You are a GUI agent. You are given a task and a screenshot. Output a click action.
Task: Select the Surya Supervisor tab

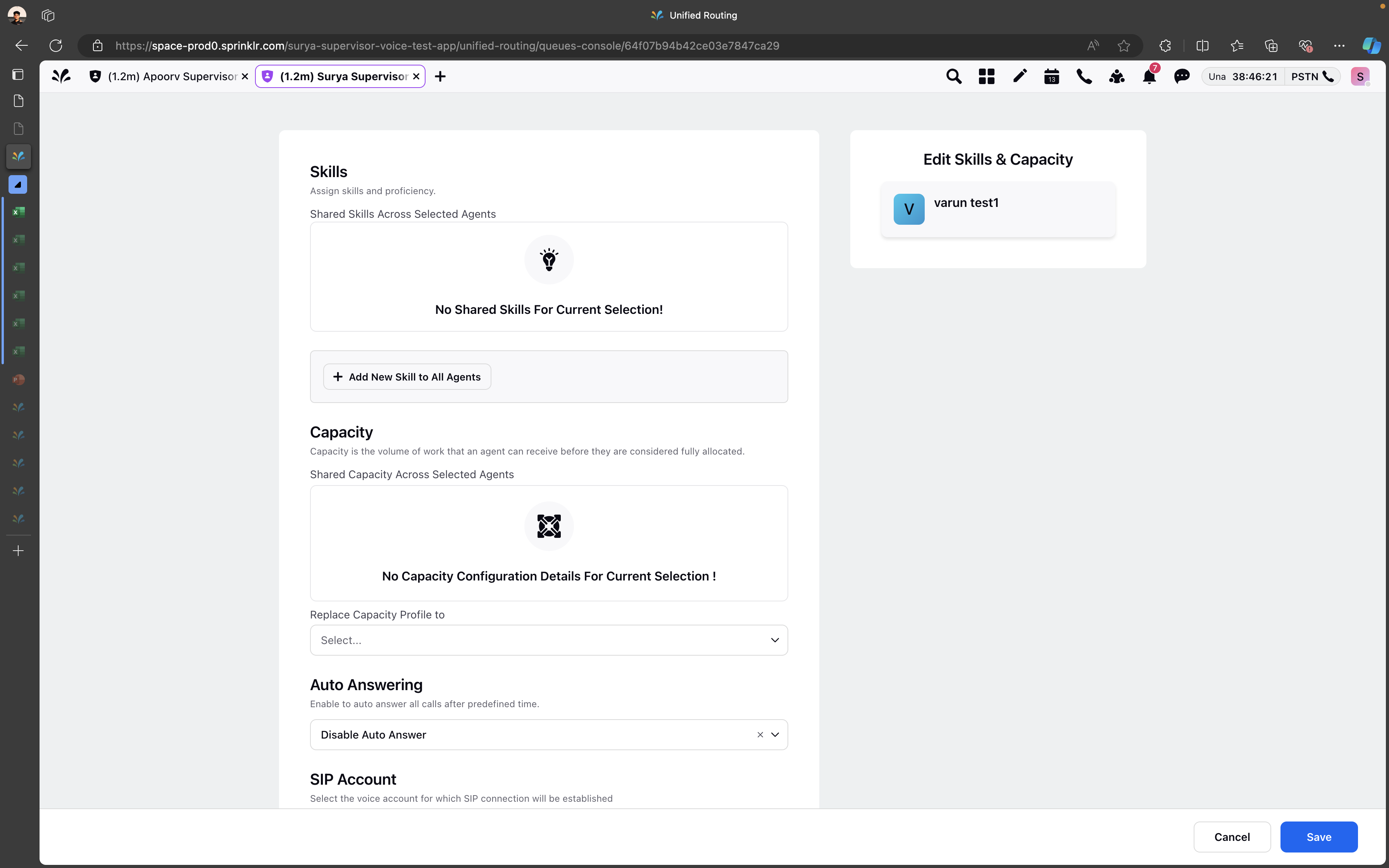(x=340, y=76)
